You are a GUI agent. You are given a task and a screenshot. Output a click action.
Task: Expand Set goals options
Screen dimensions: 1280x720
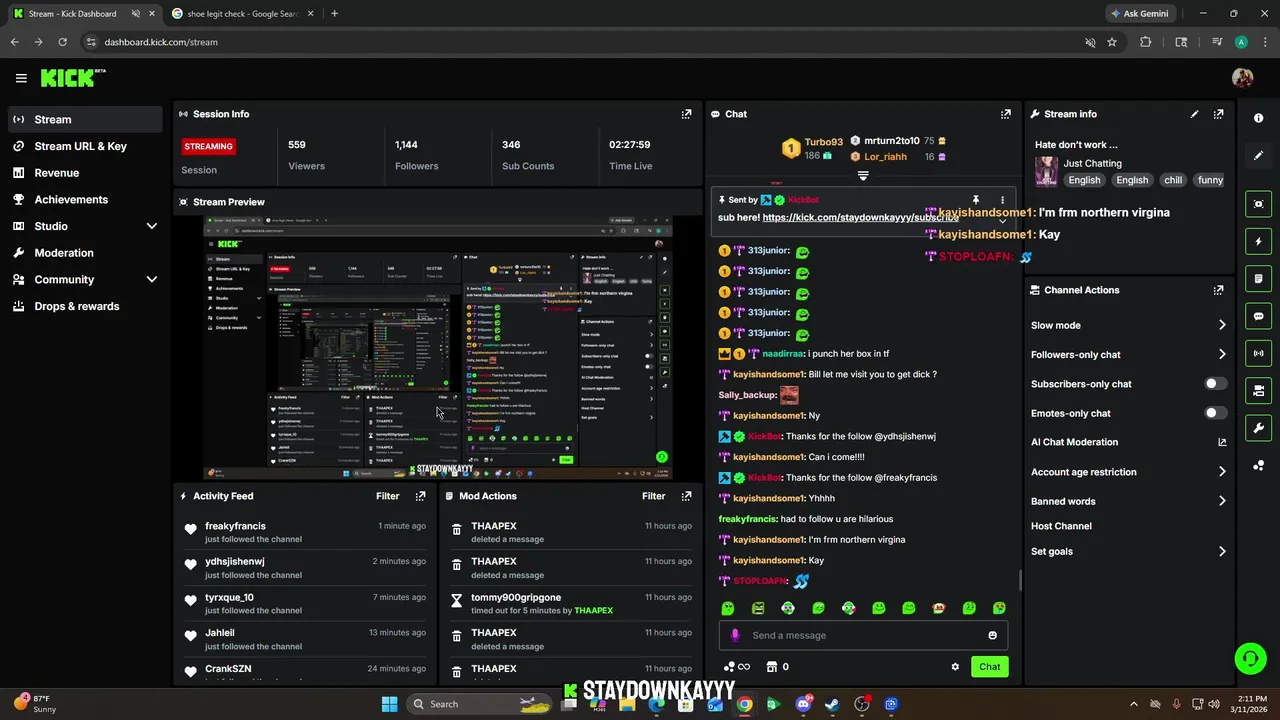[1222, 551]
